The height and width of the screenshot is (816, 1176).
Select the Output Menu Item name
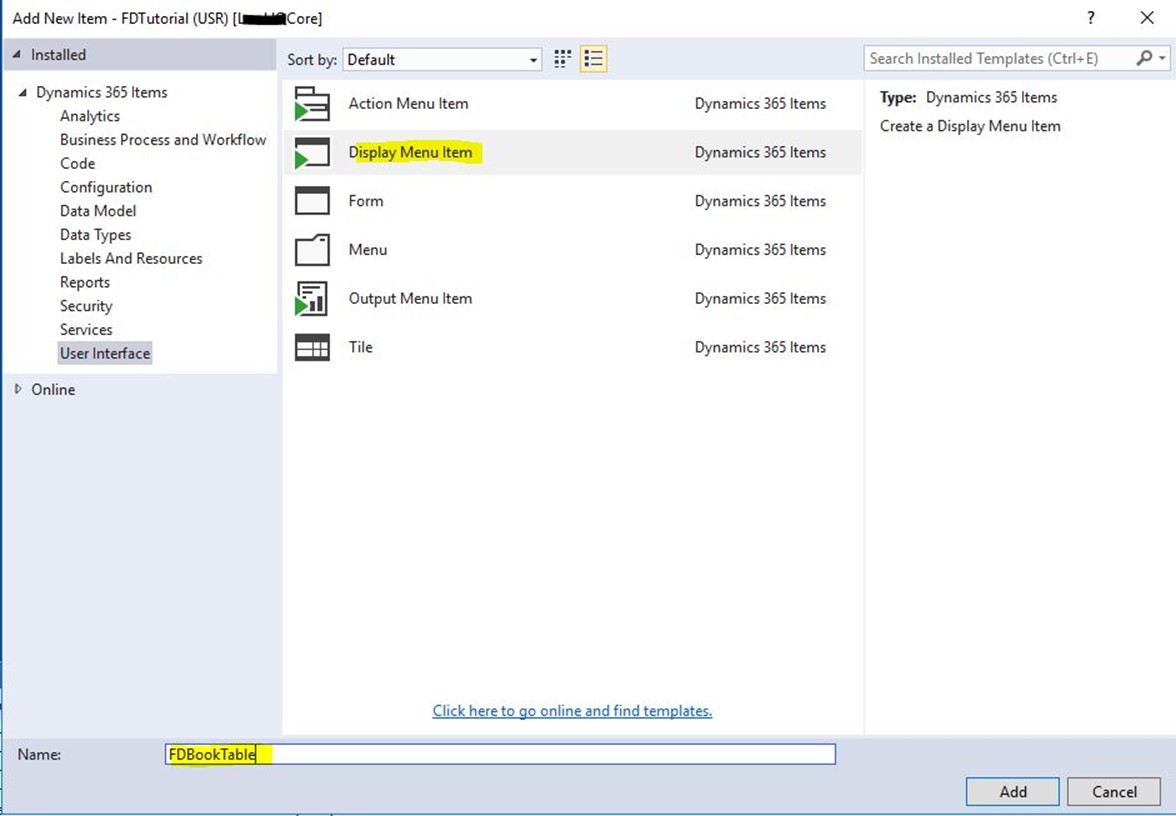click(410, 298)
